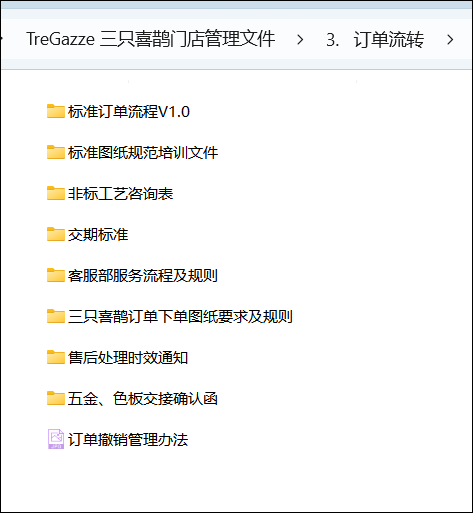Select the 非标工艺咨询表 folder icon
Screen dimensions: 473x513
(56, 193)
